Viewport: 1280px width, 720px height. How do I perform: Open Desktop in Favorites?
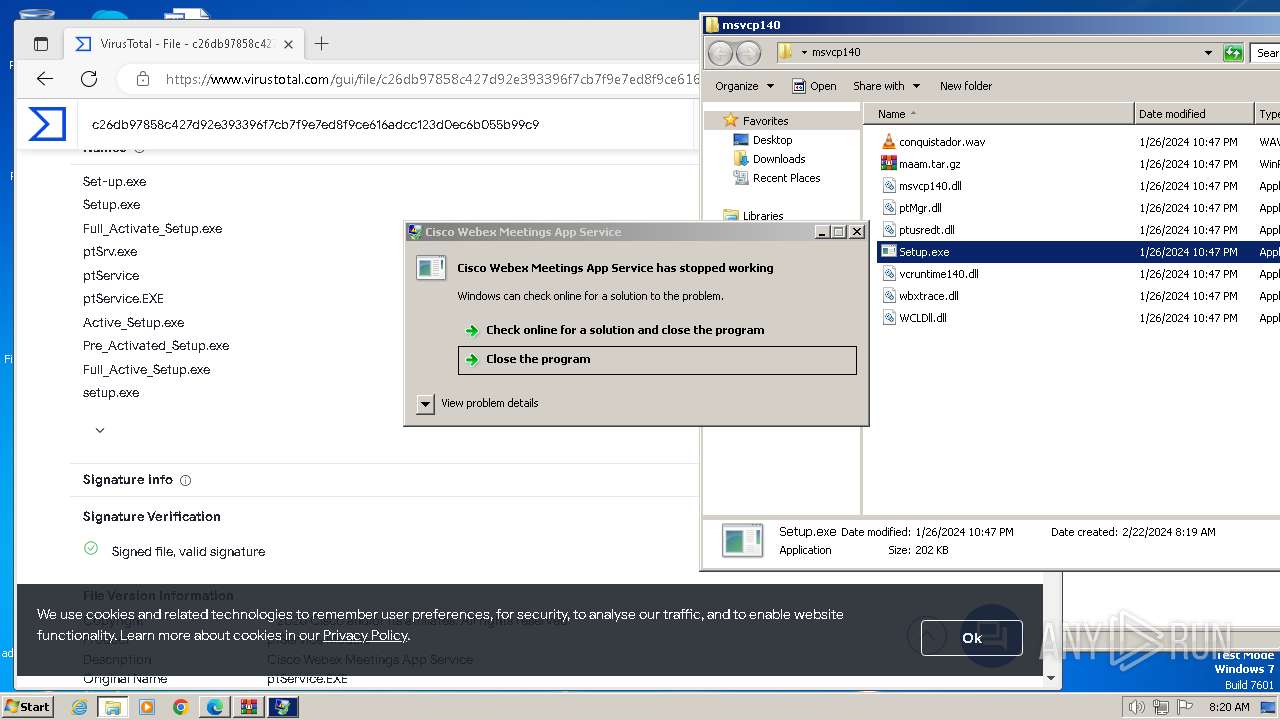[772, 140]
